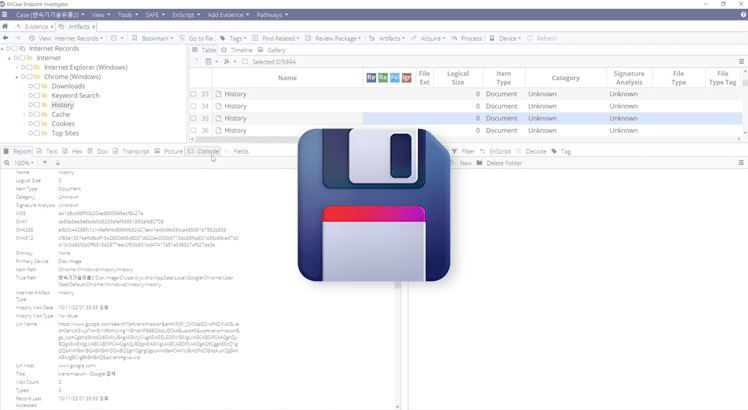Switch to the Console tab
Viewport: 748px width, 410px height.
tap(203, 151)
